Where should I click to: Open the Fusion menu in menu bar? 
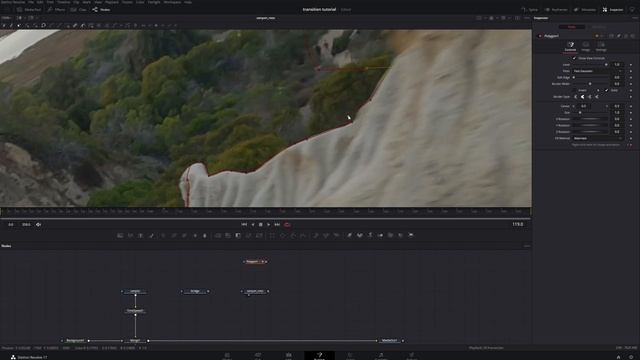tap(127, 2)
